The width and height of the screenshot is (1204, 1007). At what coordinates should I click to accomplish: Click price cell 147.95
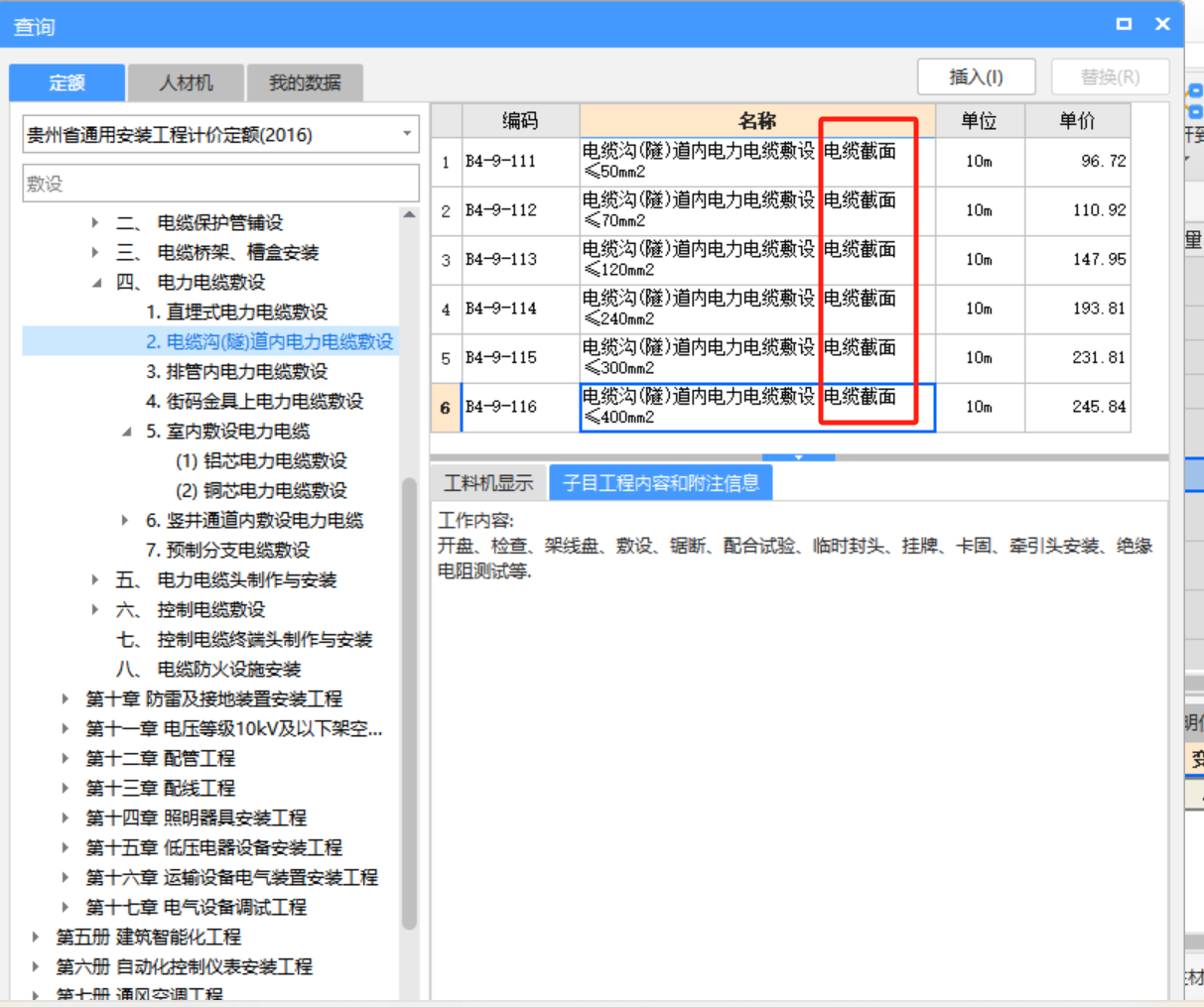point(1077,259)
